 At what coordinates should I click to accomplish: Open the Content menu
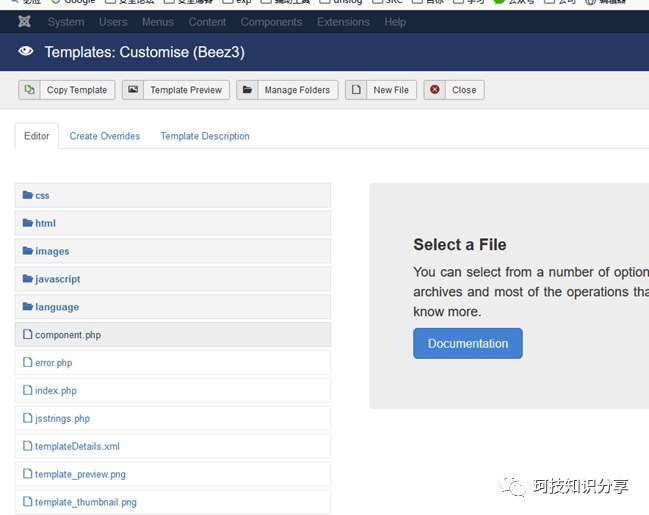207,22
